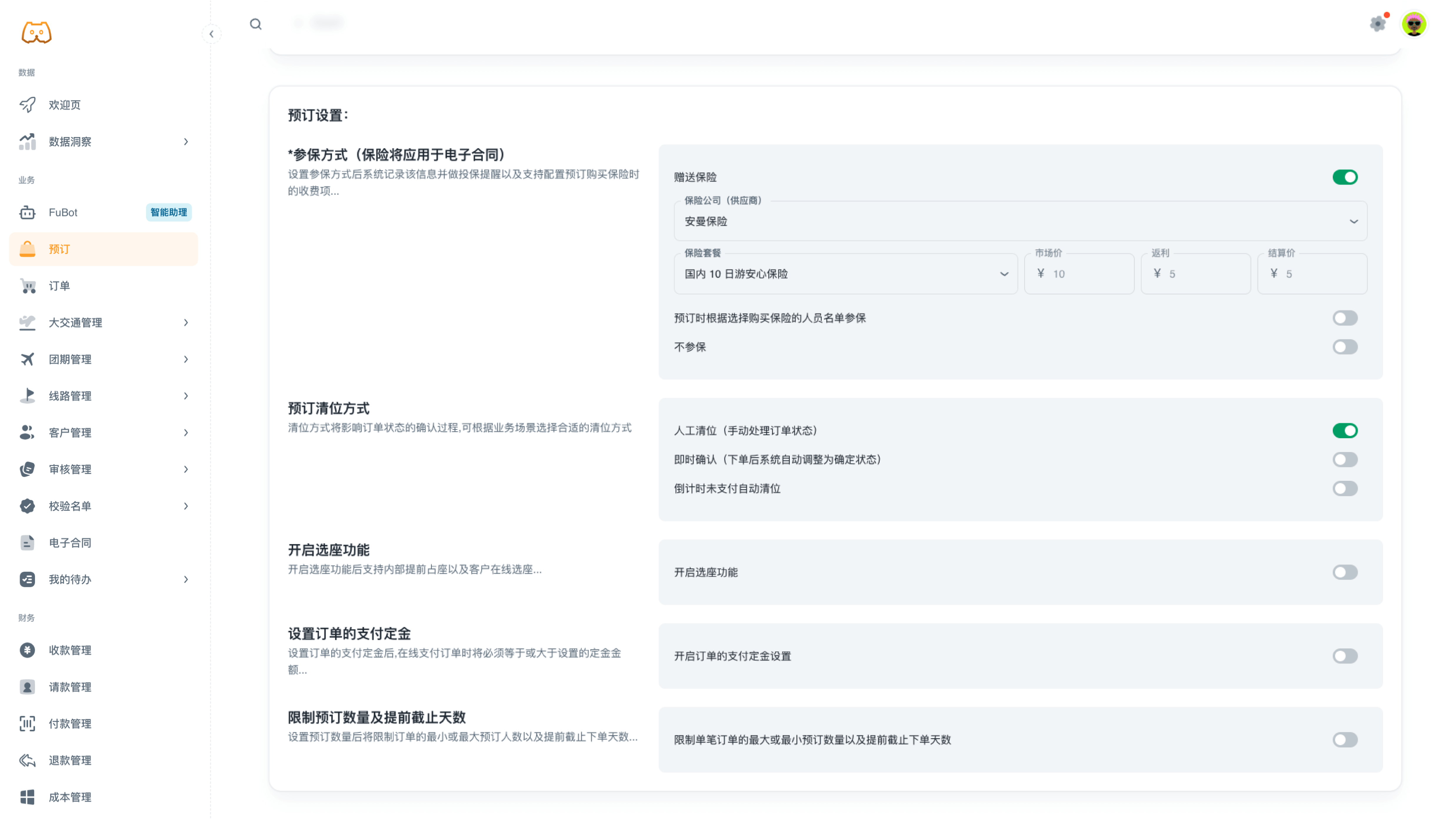Click the portrait icon for 请款管理
Screen dimensions: 1456x819
click(27, 687)
